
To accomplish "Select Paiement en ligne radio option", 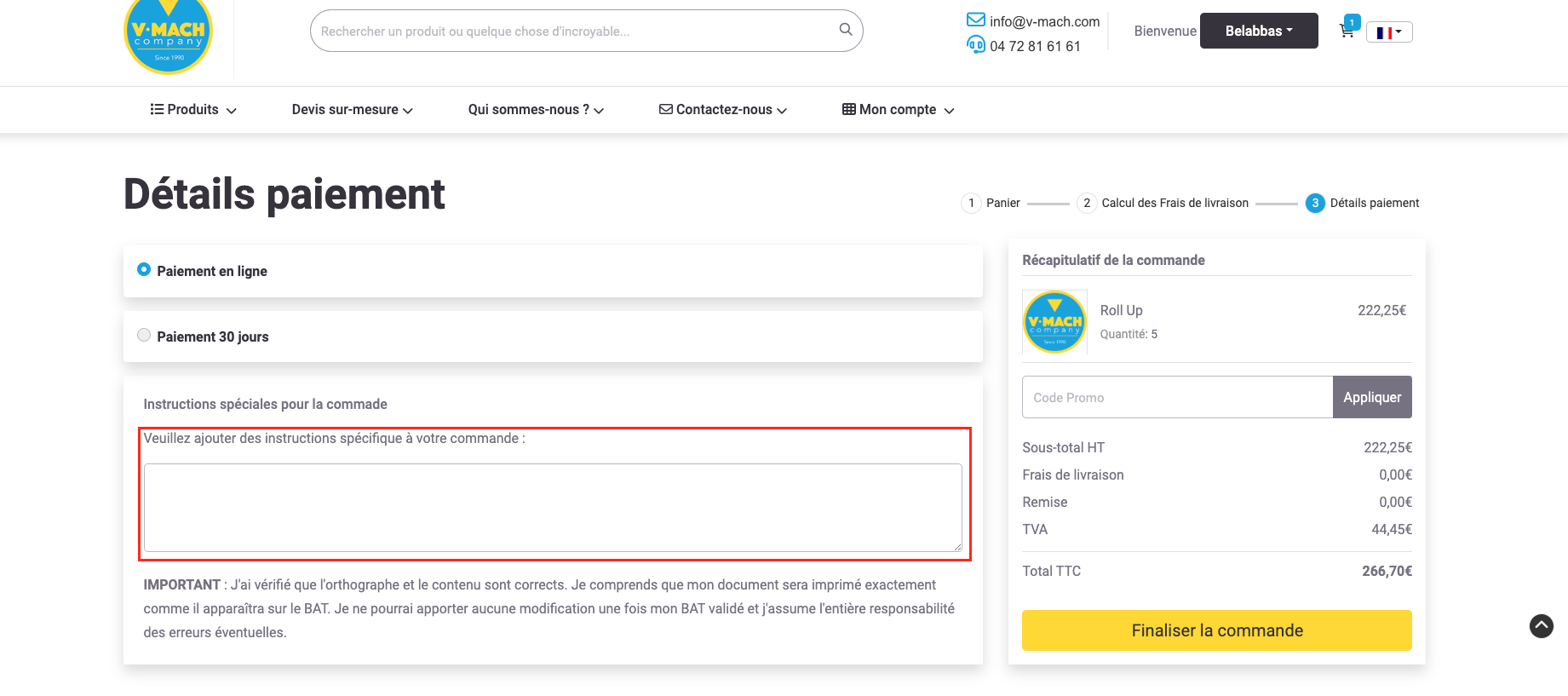I will 144,270.
